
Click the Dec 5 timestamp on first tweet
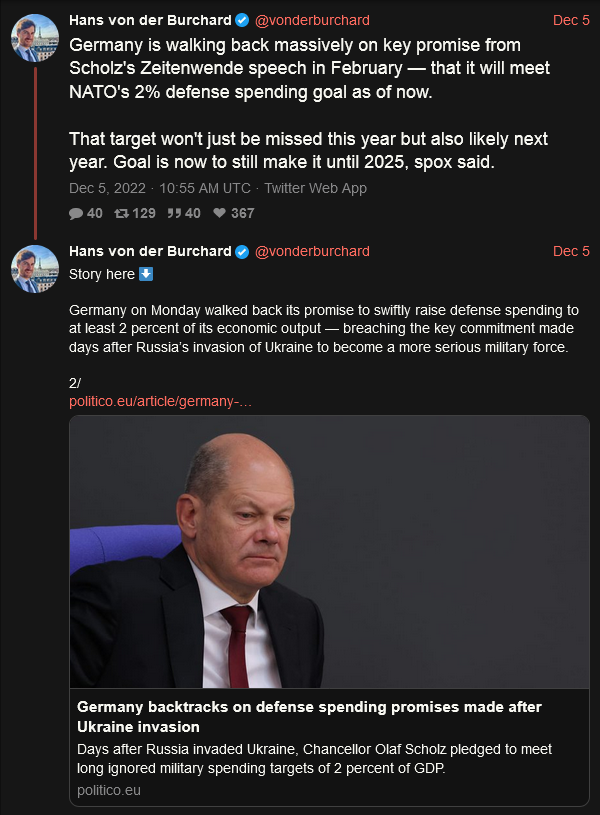point(570,18)
